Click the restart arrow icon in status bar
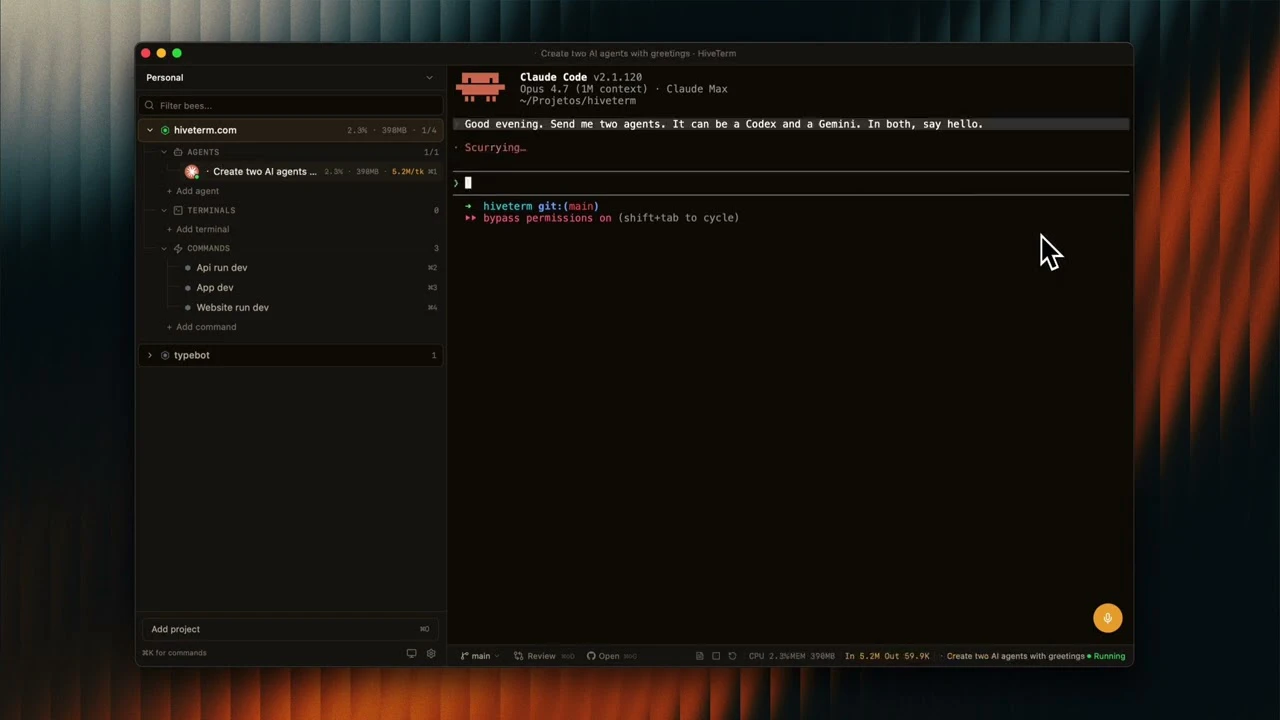Screen dimensions: 1280x720 pyautogui.click(x=732, y=656)
